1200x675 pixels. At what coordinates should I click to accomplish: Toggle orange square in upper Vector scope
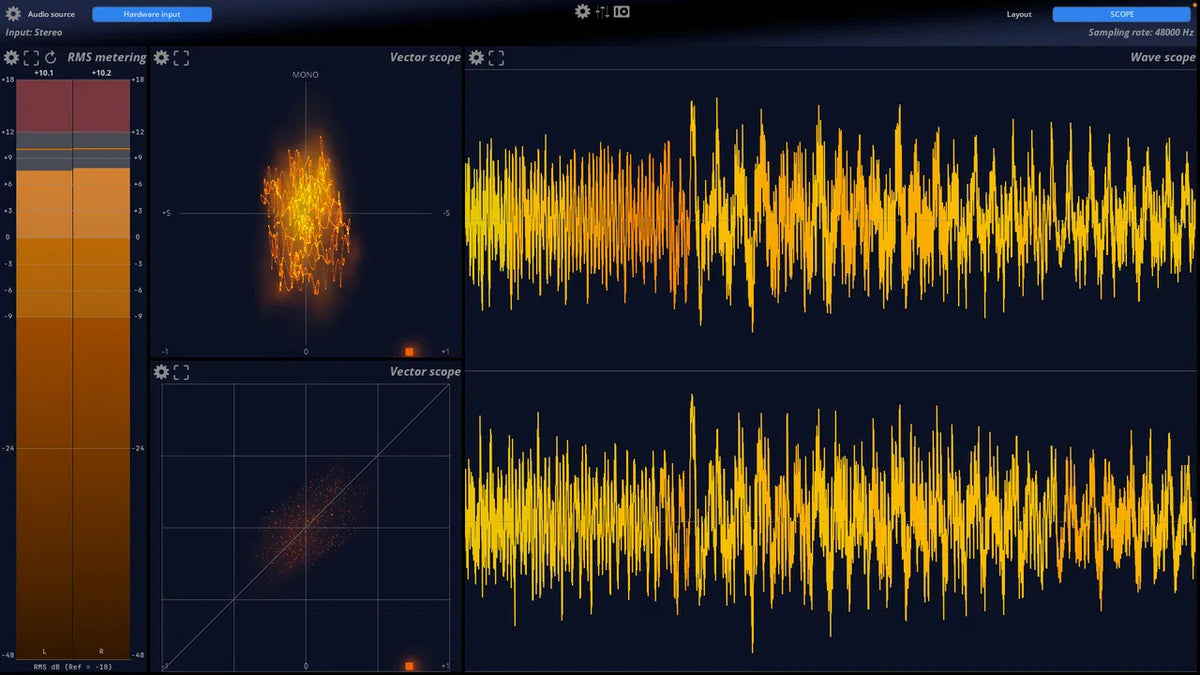[409, 352]
